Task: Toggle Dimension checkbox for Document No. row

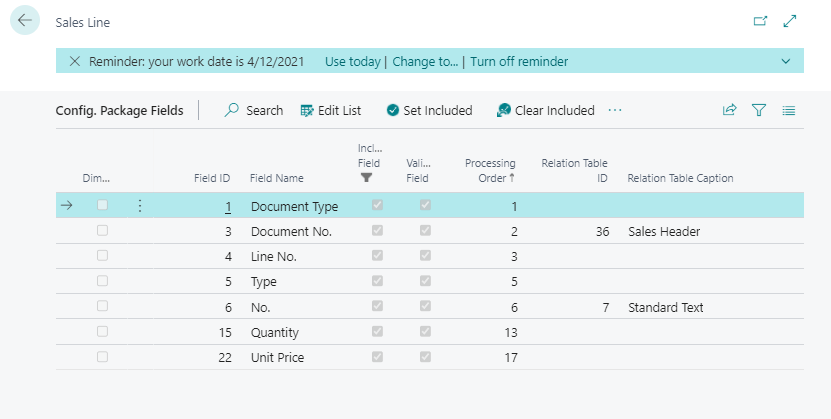Action: tap(102, 231)
